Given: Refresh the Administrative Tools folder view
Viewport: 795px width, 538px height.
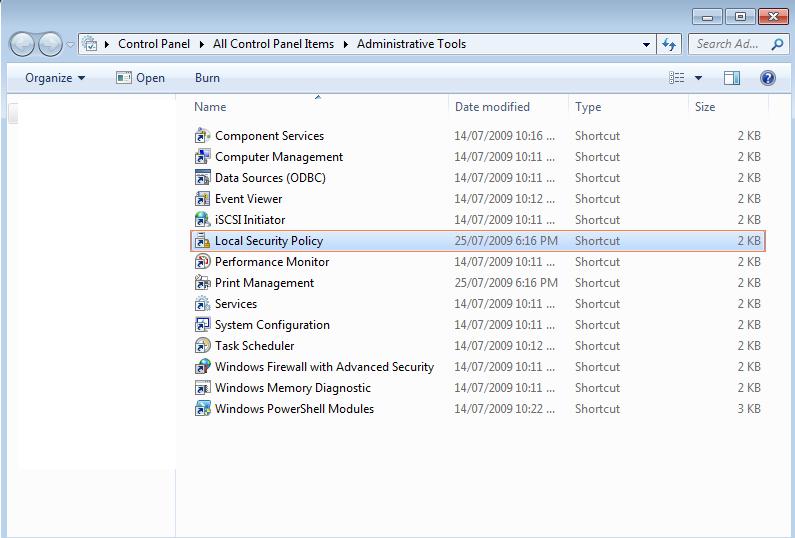Looking at the screenshot, I should click(x=669, y=45).
